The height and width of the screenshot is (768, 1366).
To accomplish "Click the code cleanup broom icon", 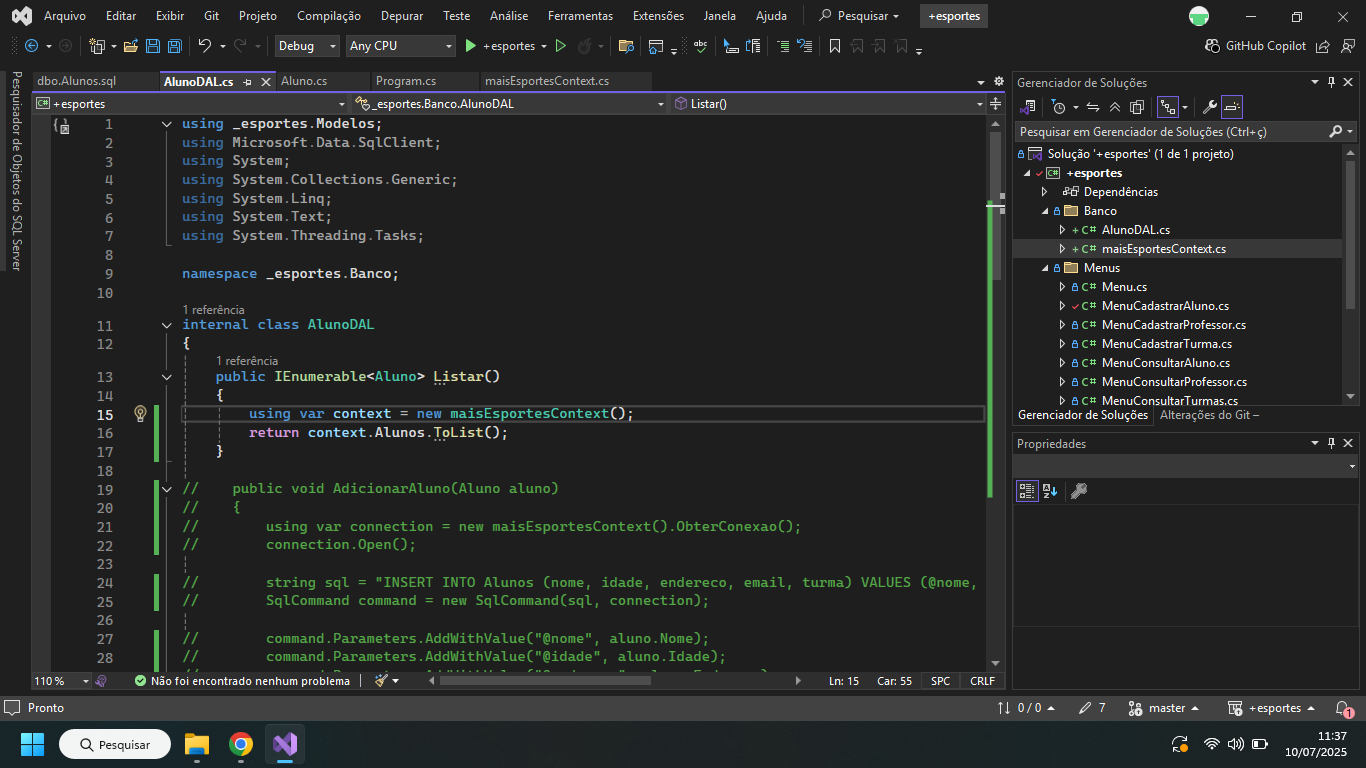I will tap(381, 681).
